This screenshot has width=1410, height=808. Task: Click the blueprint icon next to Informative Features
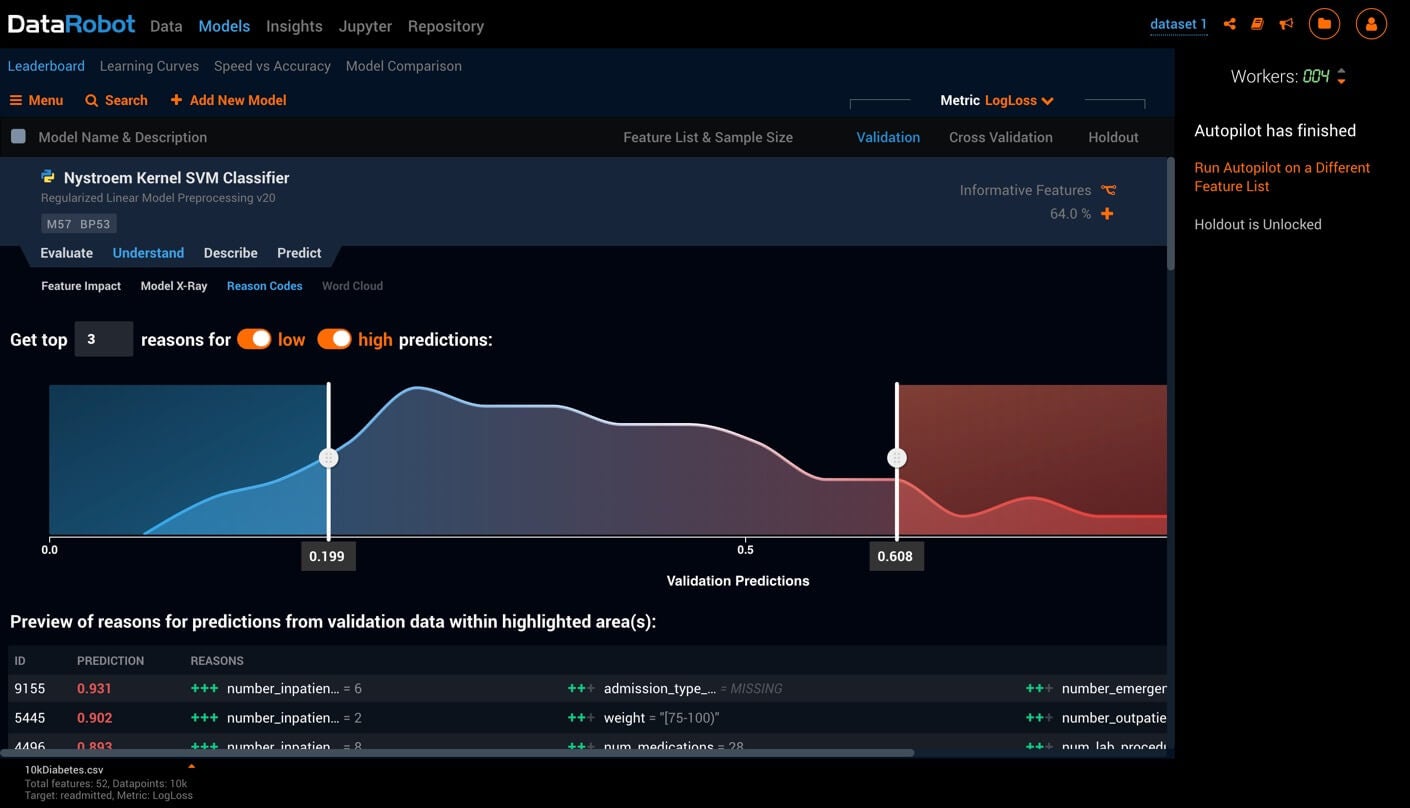[x=1108, y=190]
